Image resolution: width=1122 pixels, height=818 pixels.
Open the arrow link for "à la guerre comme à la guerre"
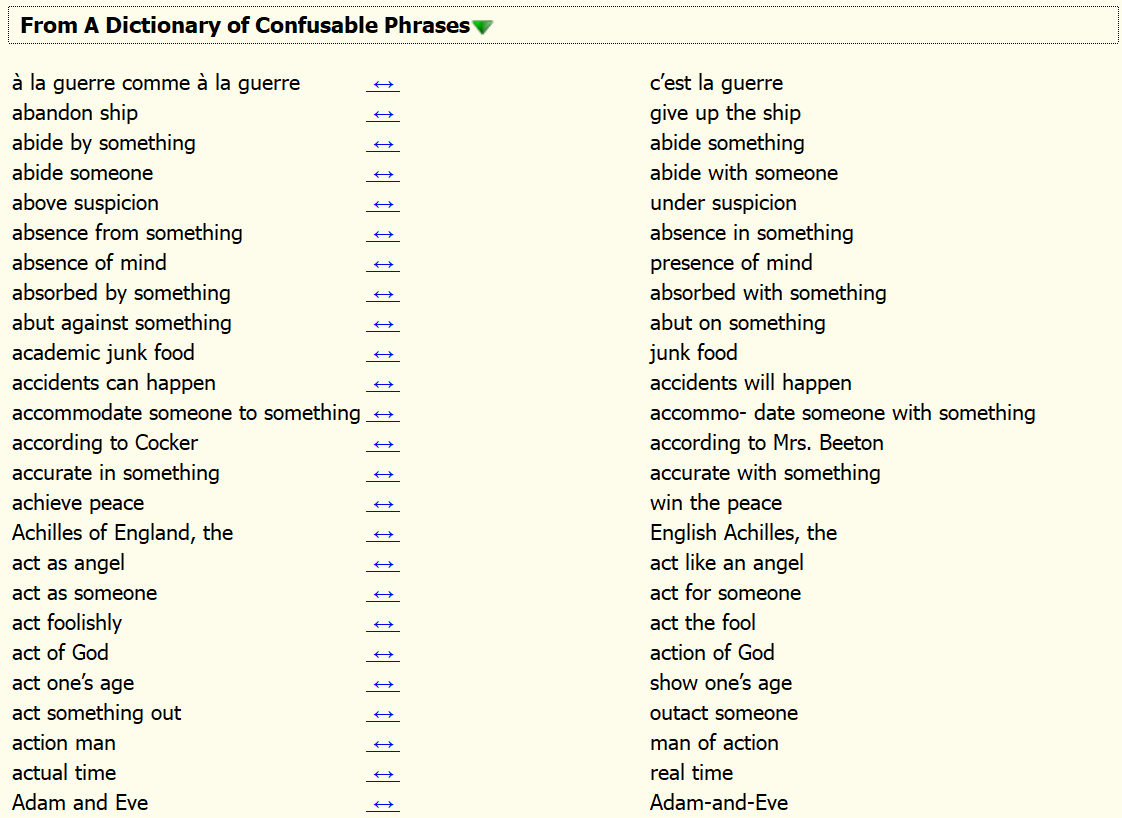coord(383,84)
